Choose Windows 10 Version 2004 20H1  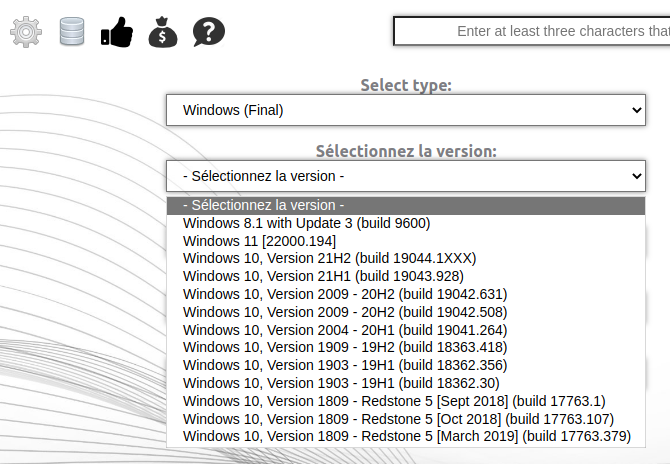tap(345, 330)
